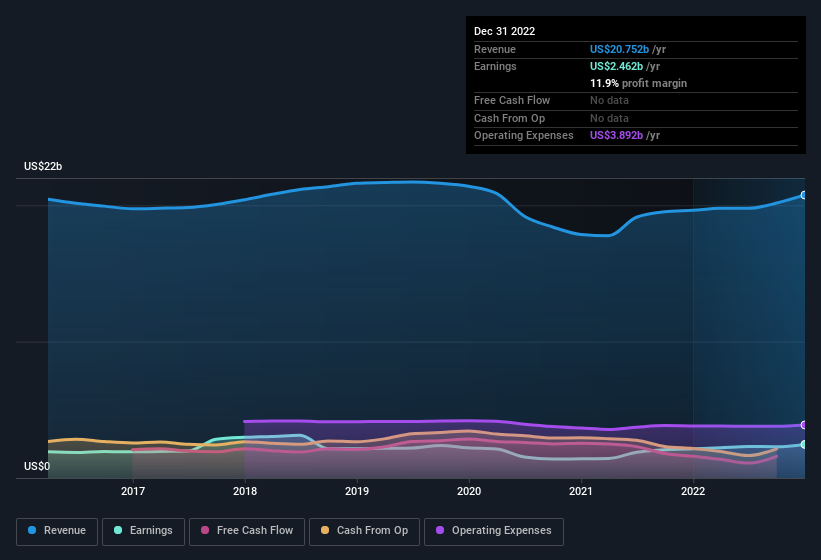Toggle Free Cash Flow legend button
Image resolution: width=821 pixels, height=560 pixels.
pos(247,531)
